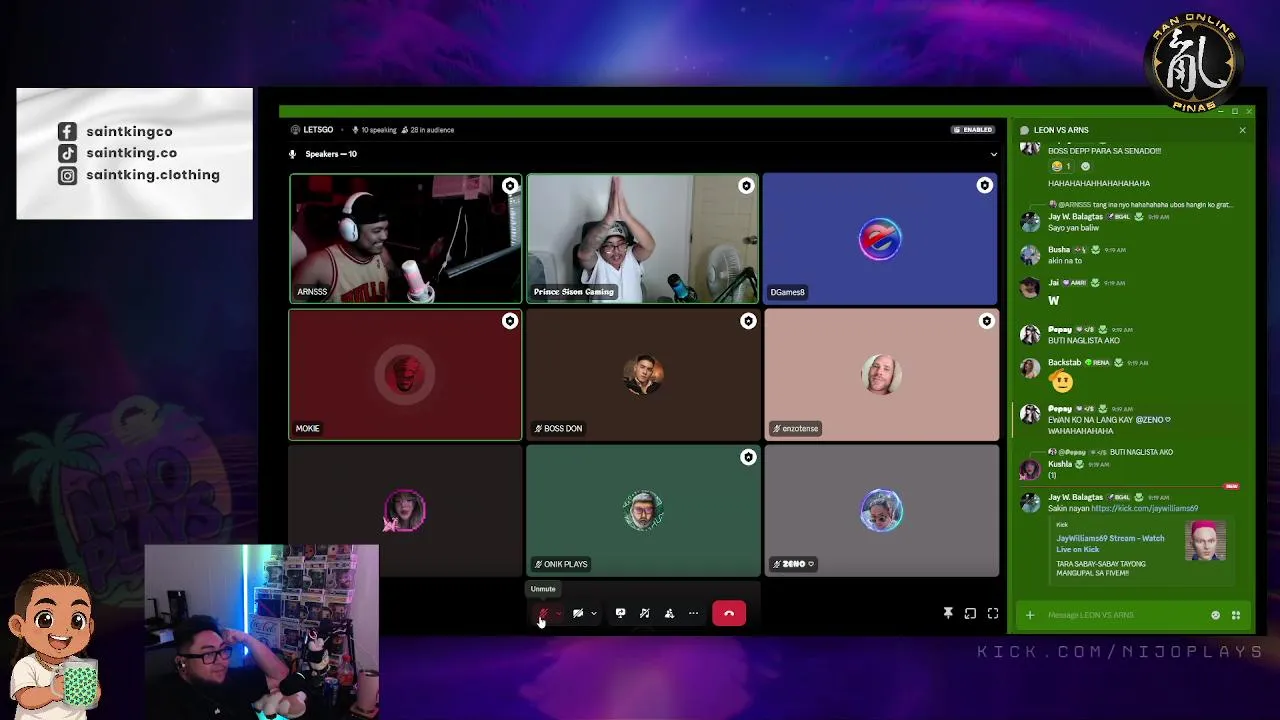Select ARNSSS video tile

(405, 238)
